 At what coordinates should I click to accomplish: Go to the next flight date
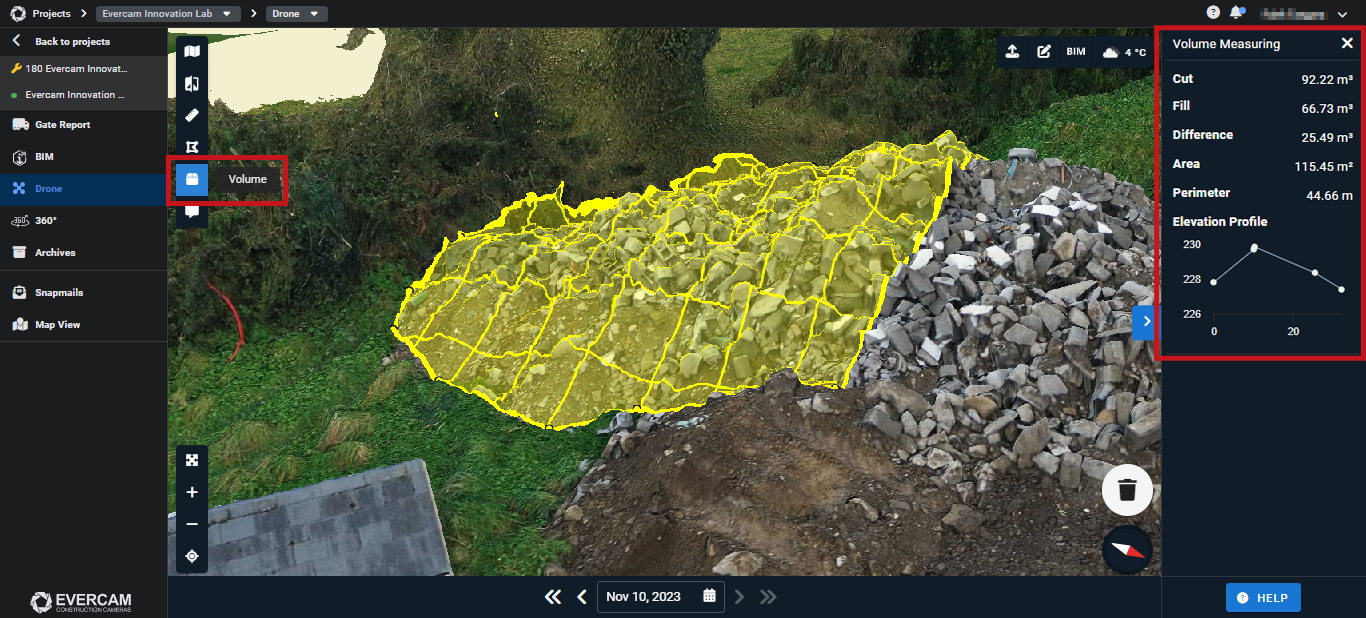[740, 597]
